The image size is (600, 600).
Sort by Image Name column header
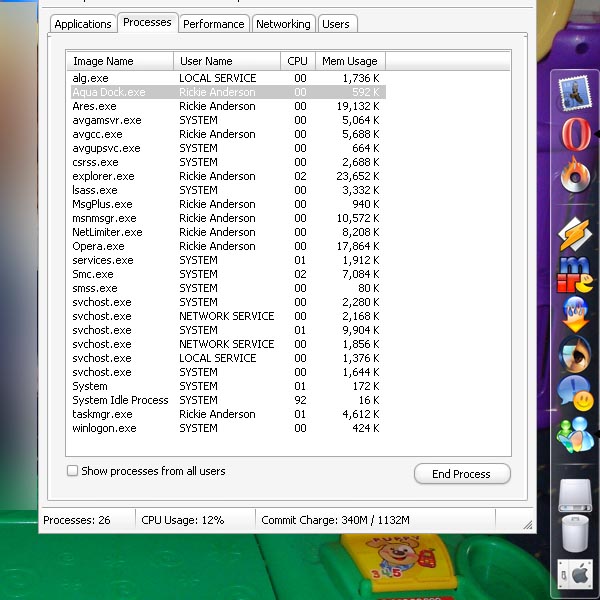click(x=120, y=61)
